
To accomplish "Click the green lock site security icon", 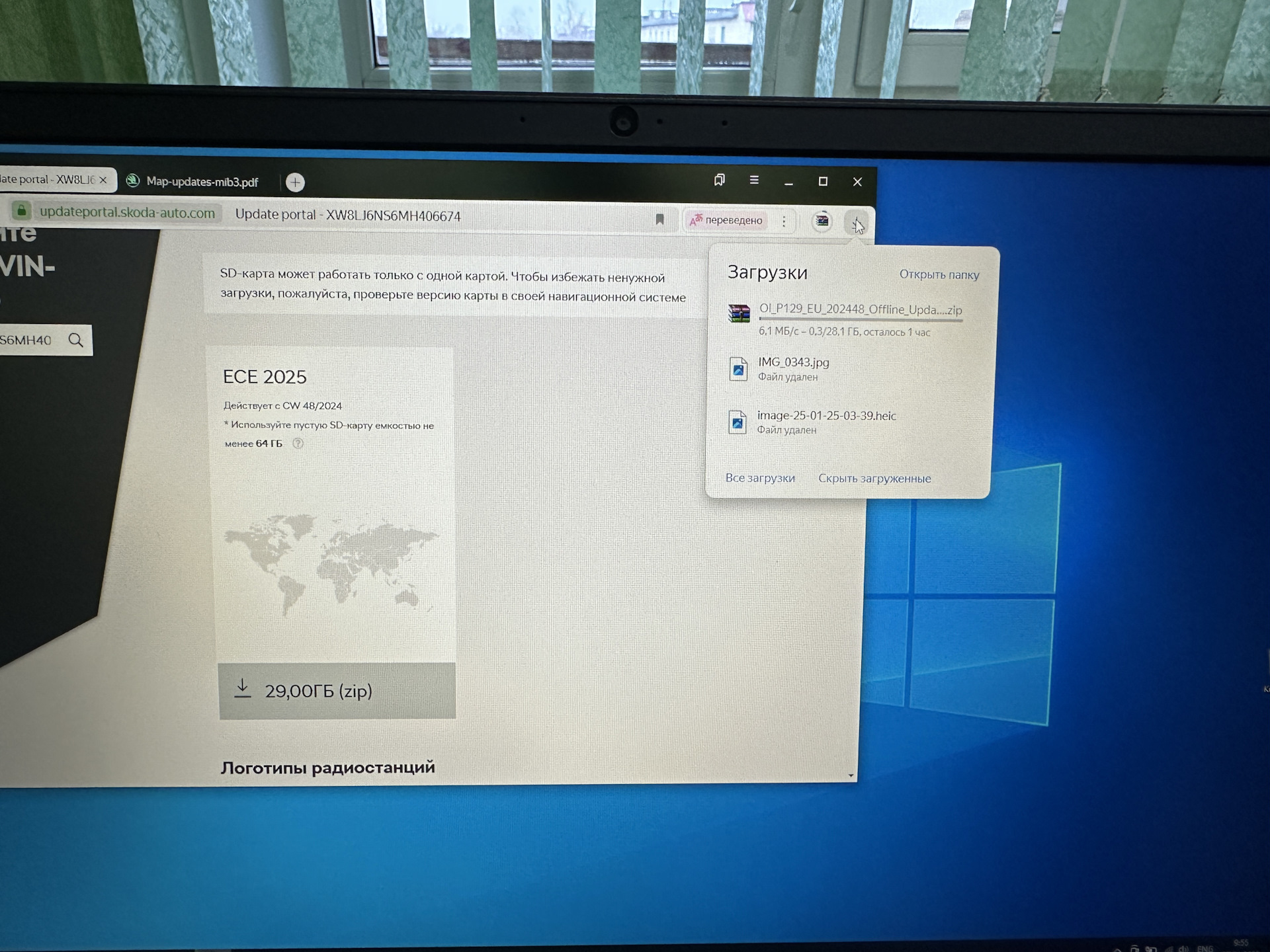I will (x=21, y=211).
